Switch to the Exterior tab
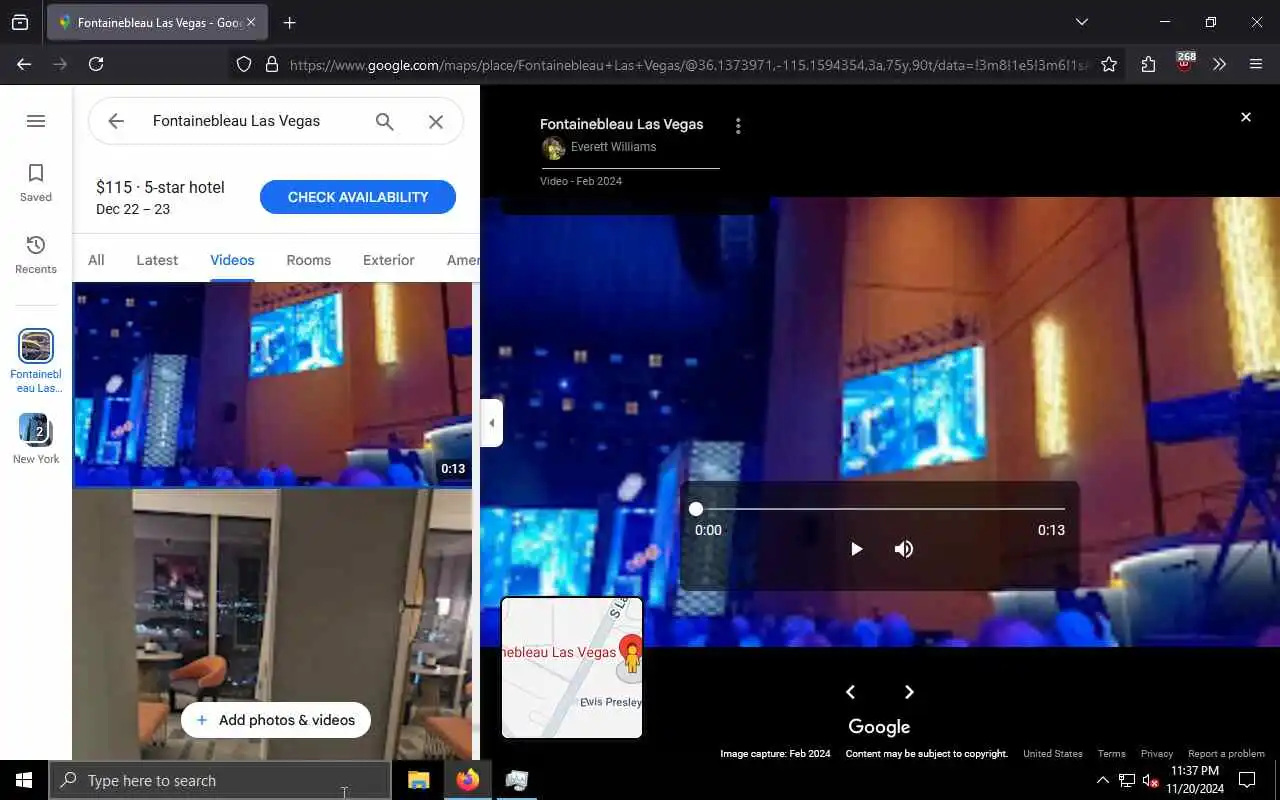 pyautogui.click(x=388, y=260)
